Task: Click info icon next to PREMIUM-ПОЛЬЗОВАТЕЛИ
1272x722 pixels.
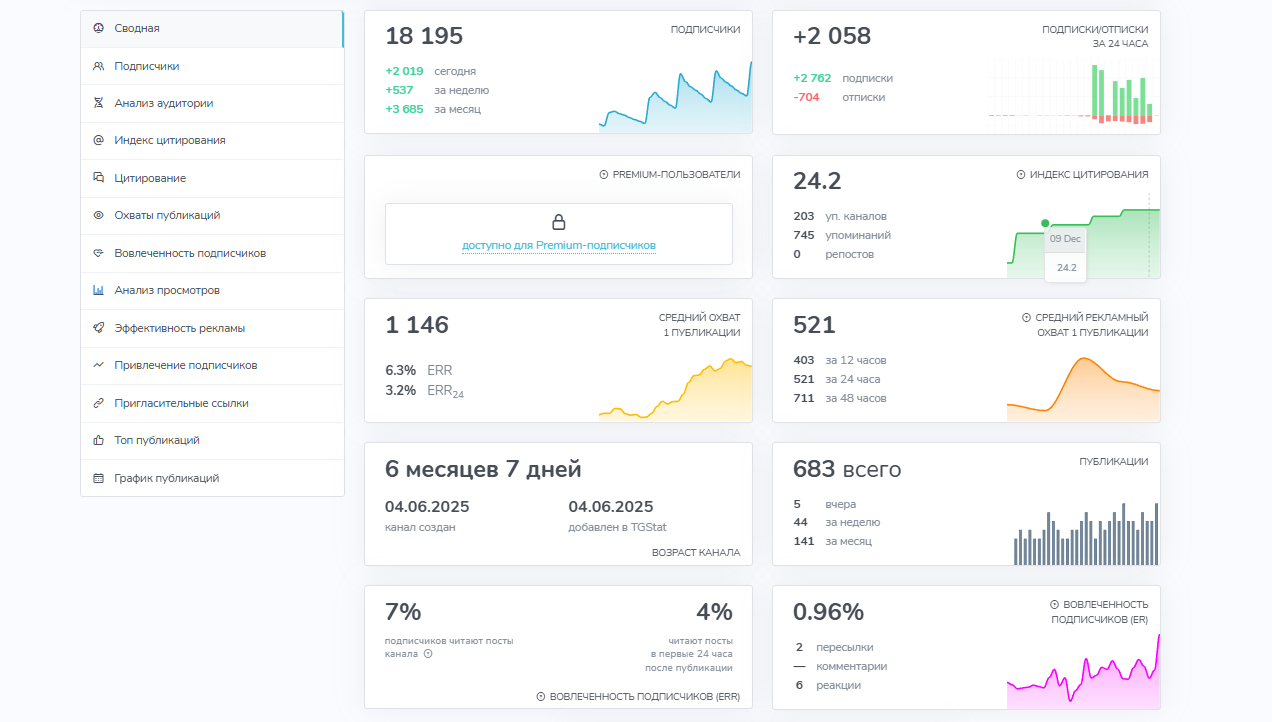Action: pos(604,174)
